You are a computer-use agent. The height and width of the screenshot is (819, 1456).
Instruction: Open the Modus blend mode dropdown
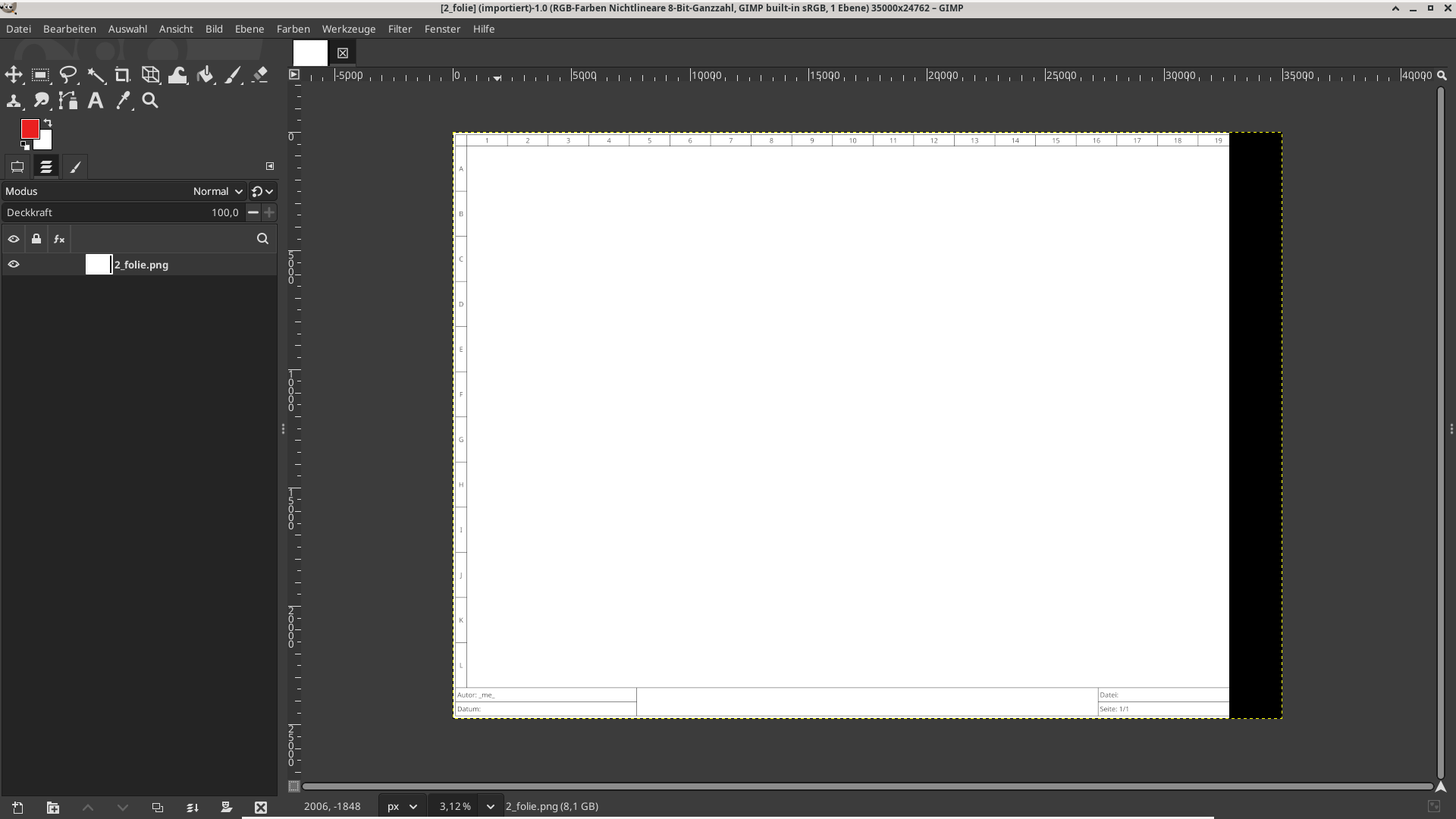coord(218,192)
